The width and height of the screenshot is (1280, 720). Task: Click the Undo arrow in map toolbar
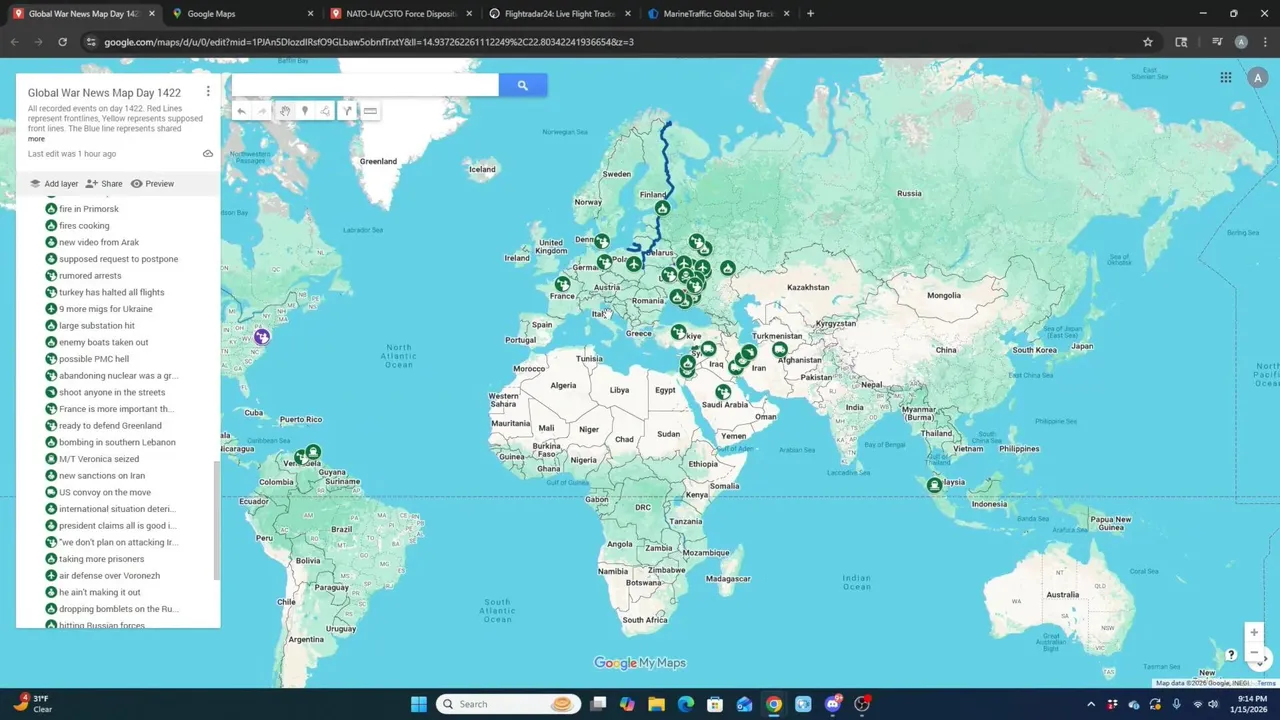pyautogui.click(x=241, y=111)
